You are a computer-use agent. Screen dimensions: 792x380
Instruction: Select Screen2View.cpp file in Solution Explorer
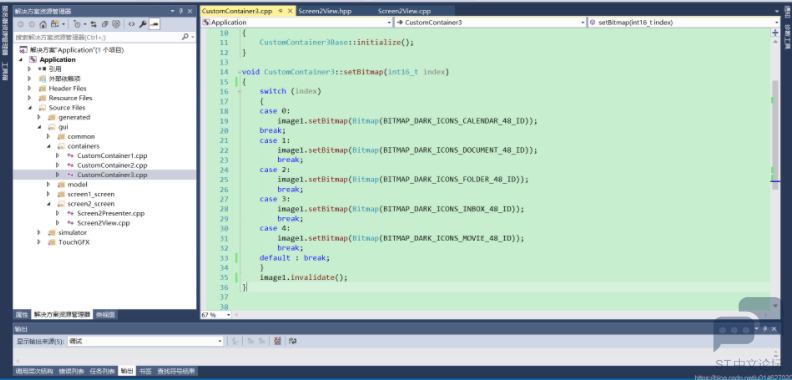pyautogui.click(x=104, y=223)
